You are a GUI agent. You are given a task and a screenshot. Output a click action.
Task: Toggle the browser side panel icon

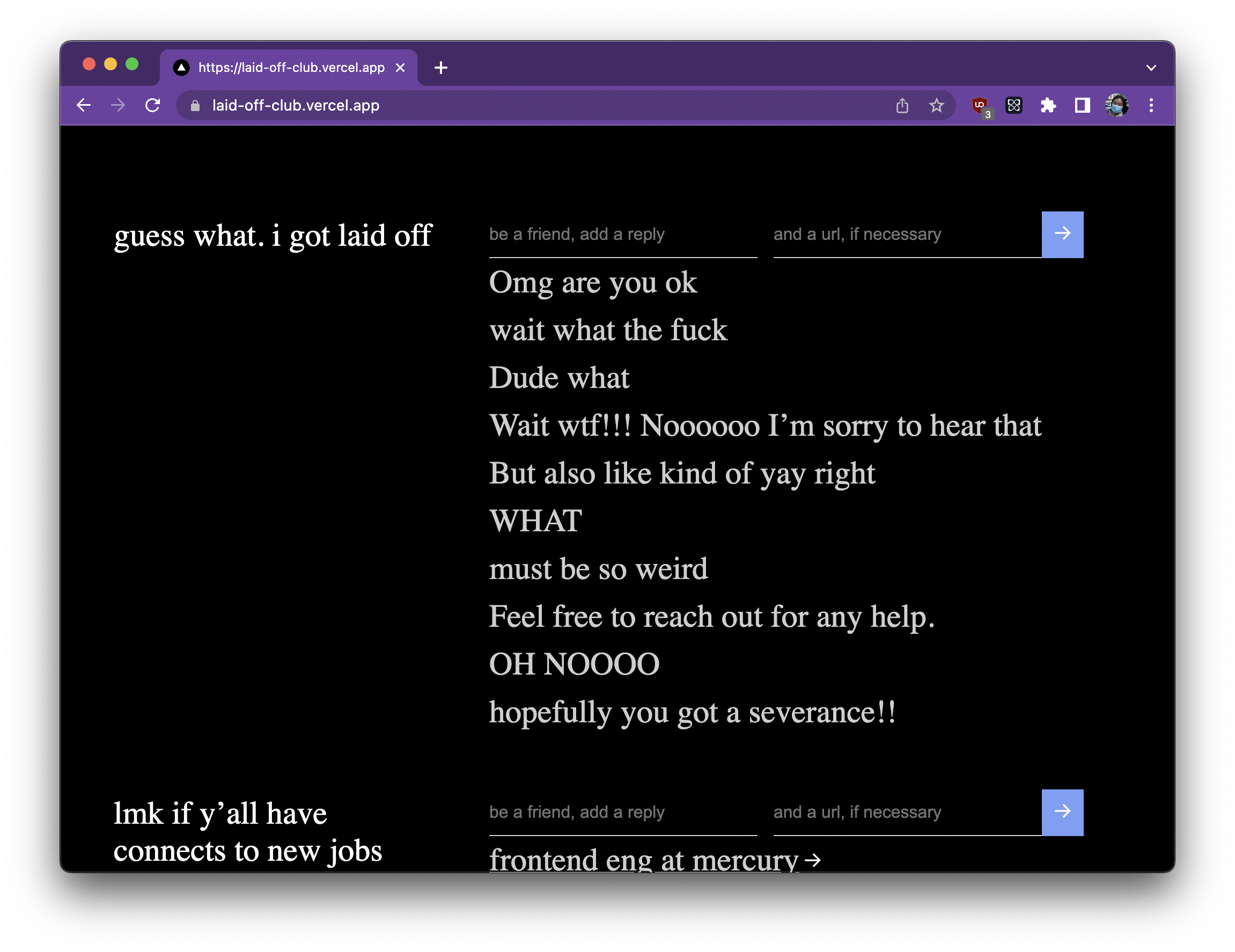(x=1082, y=105)
